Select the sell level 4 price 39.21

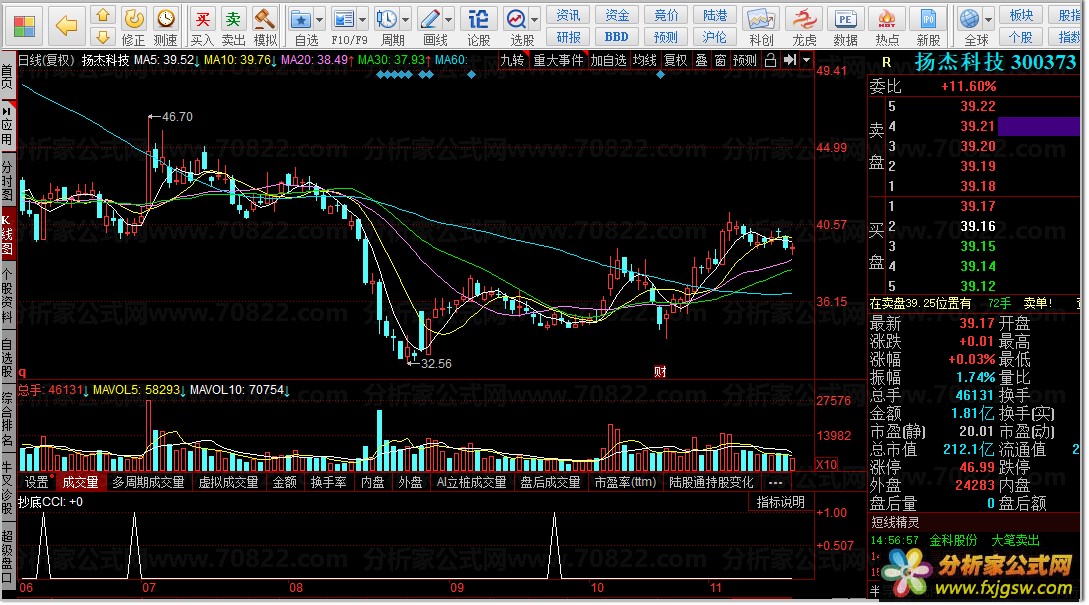pyautogui.click(x=978, y=126)
